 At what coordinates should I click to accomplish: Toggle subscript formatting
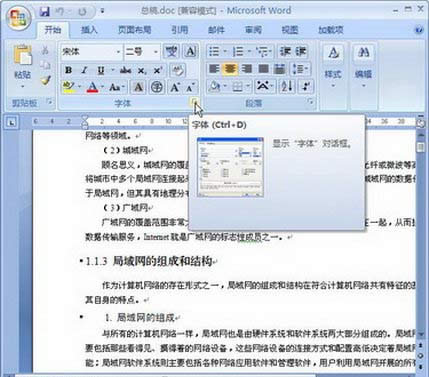tap(141, 70)
